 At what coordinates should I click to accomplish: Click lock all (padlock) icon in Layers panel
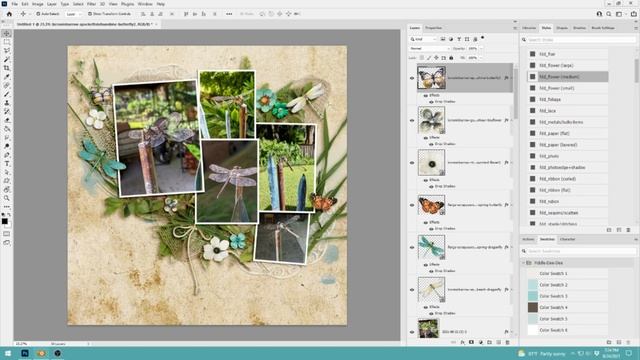point(451,58)
